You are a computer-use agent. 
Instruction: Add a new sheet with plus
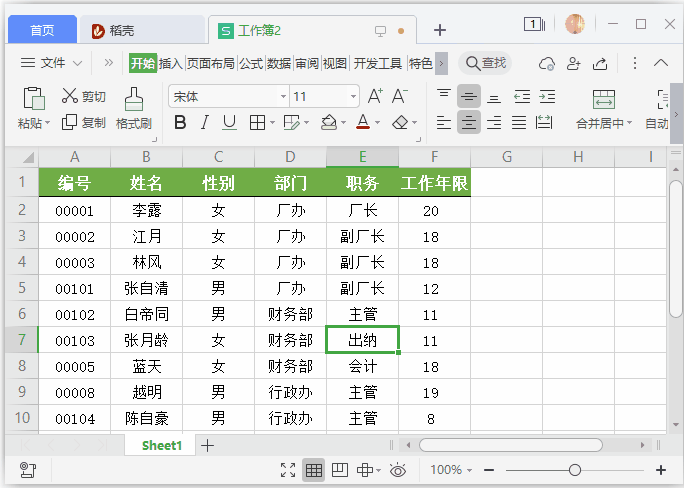pos(207,445)
